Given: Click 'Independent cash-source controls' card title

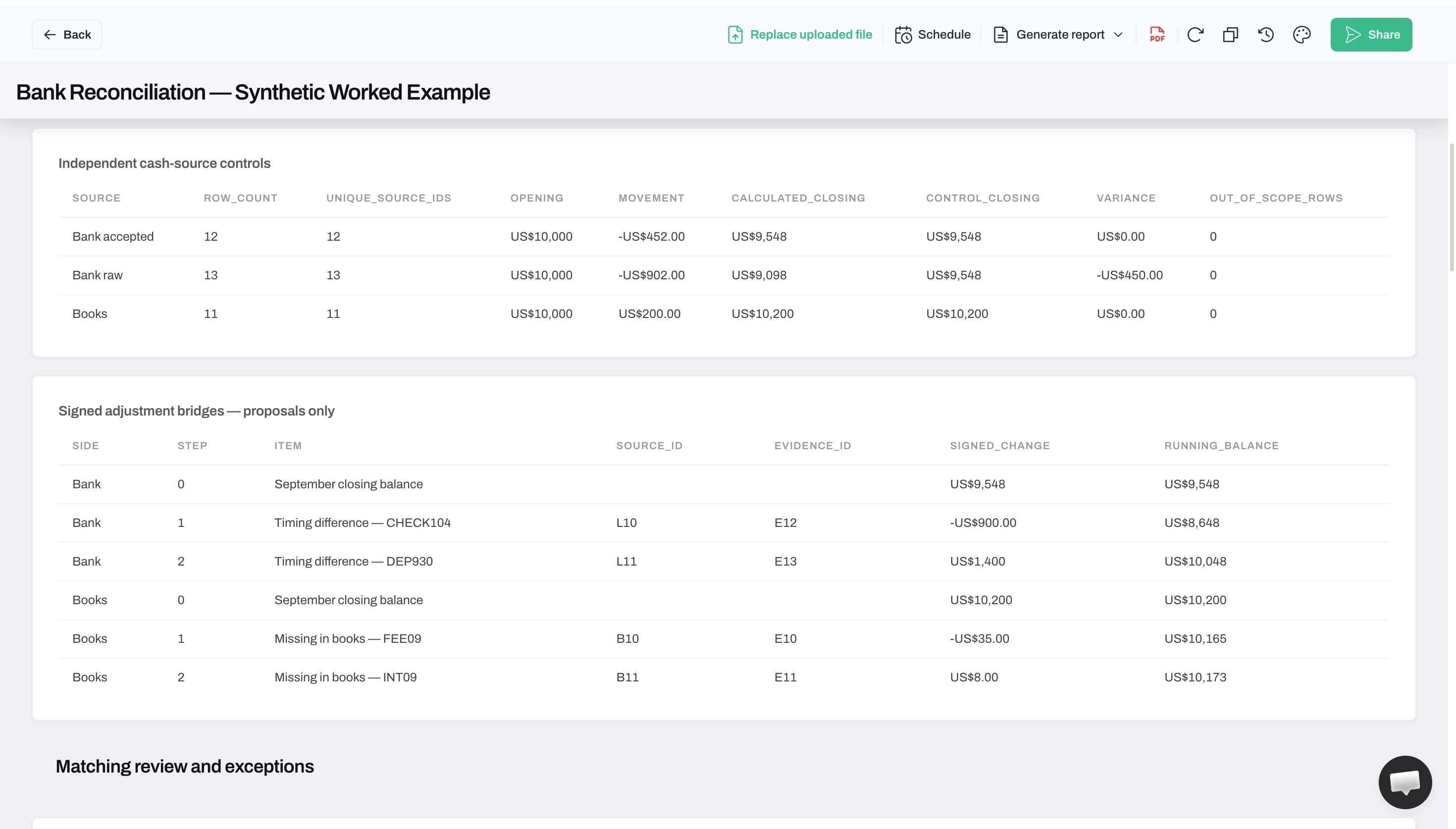Looking at the screenshot, I should (164, 163).
